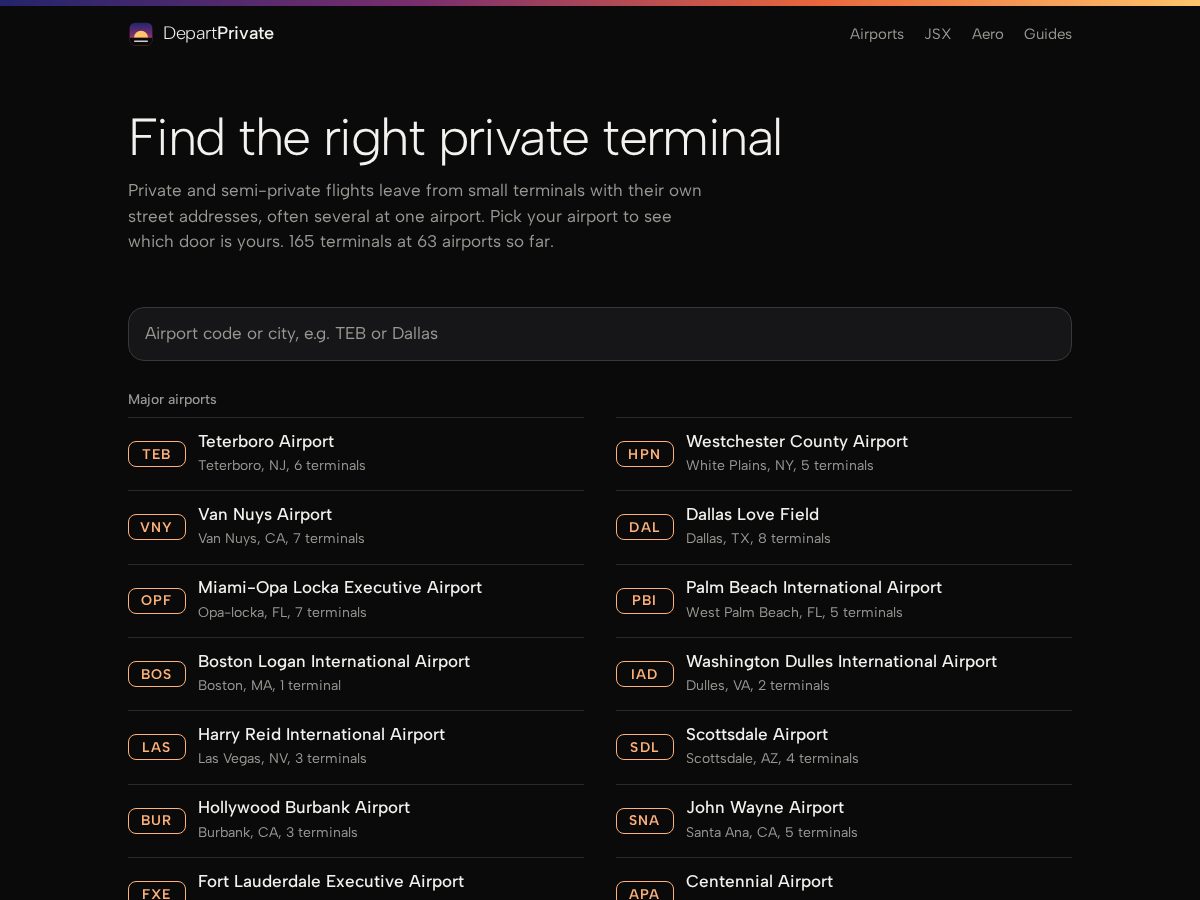1200x900 pixels.
Task: Select the APA airport code badge
Action: (645, 891)
